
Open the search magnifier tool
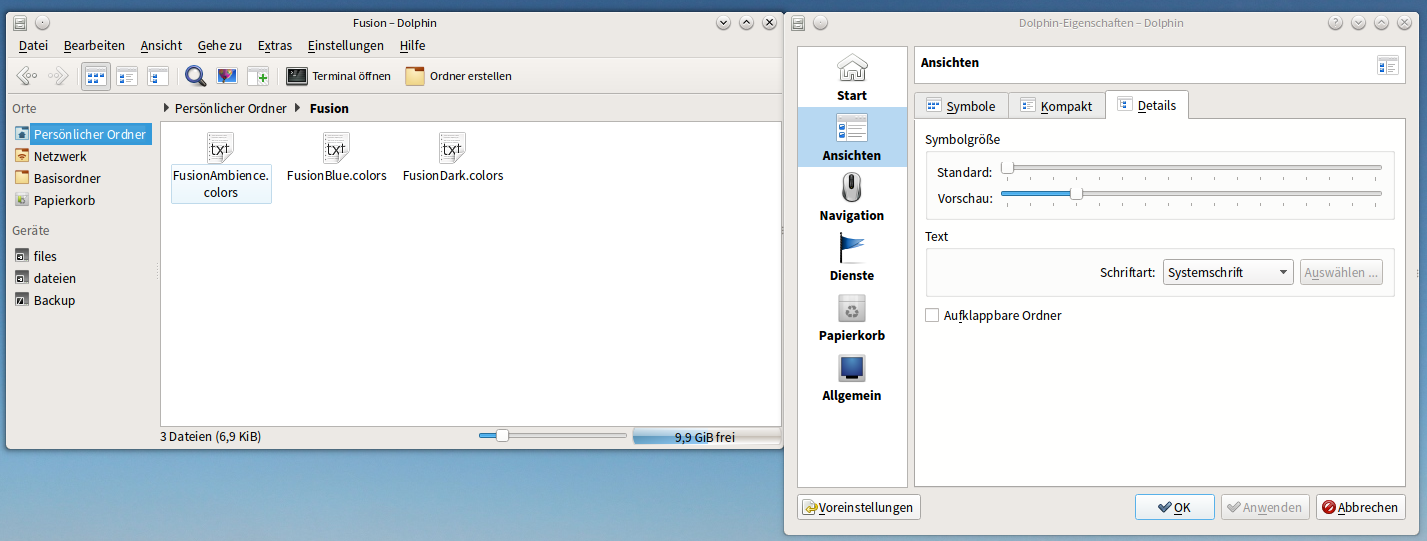point(196,76)
